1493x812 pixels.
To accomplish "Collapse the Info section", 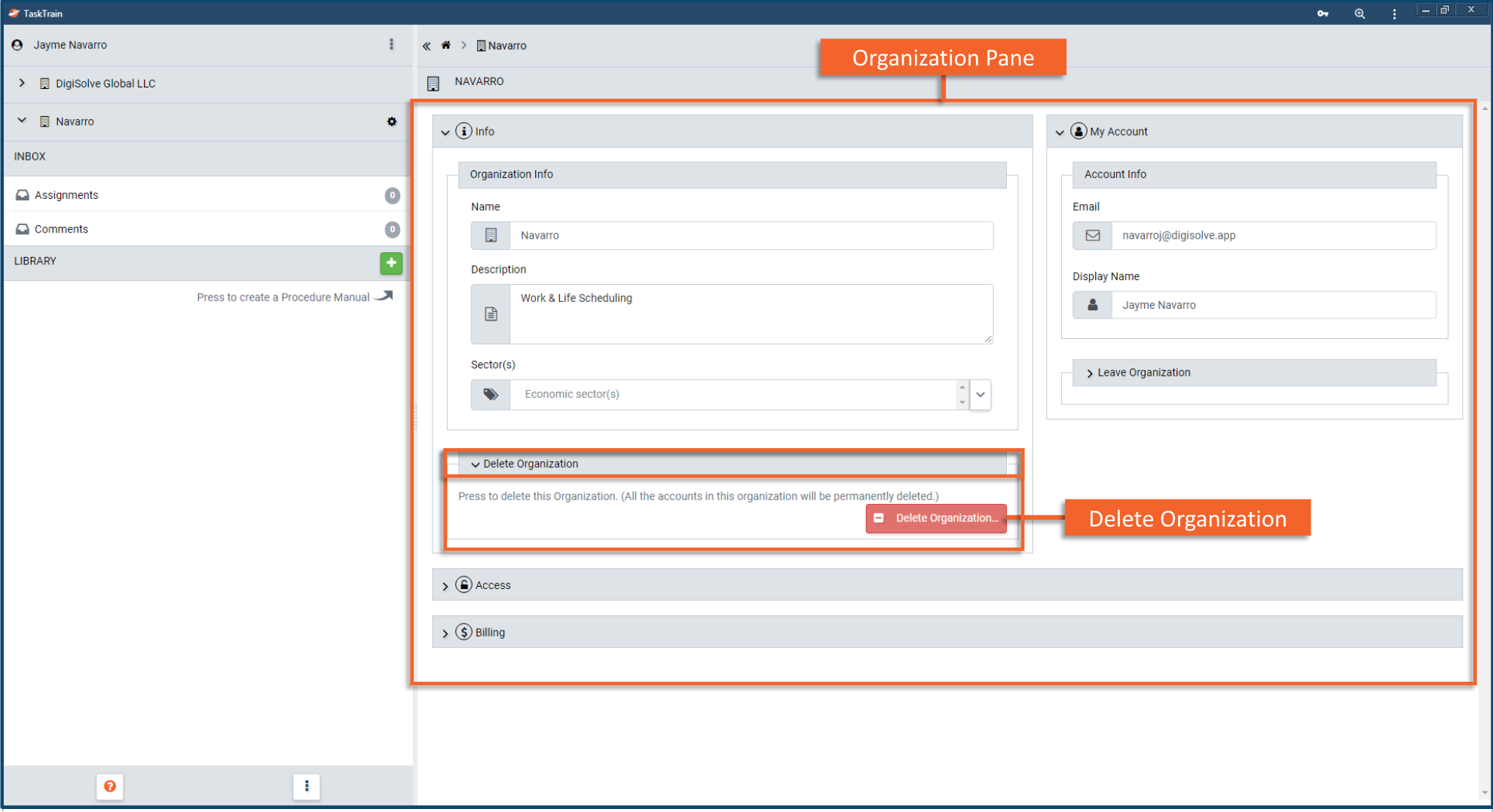I will coord(445,133).
